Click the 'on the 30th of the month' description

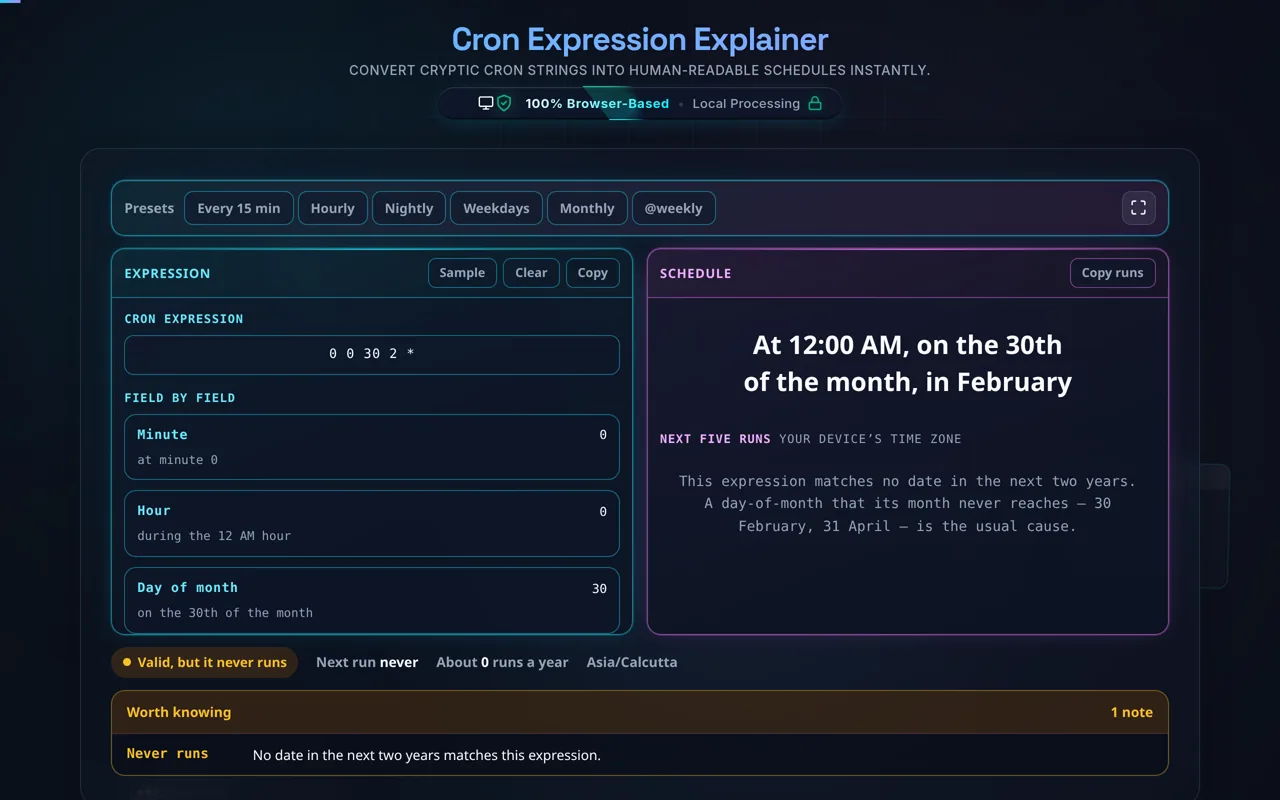[x=225, y=613]
